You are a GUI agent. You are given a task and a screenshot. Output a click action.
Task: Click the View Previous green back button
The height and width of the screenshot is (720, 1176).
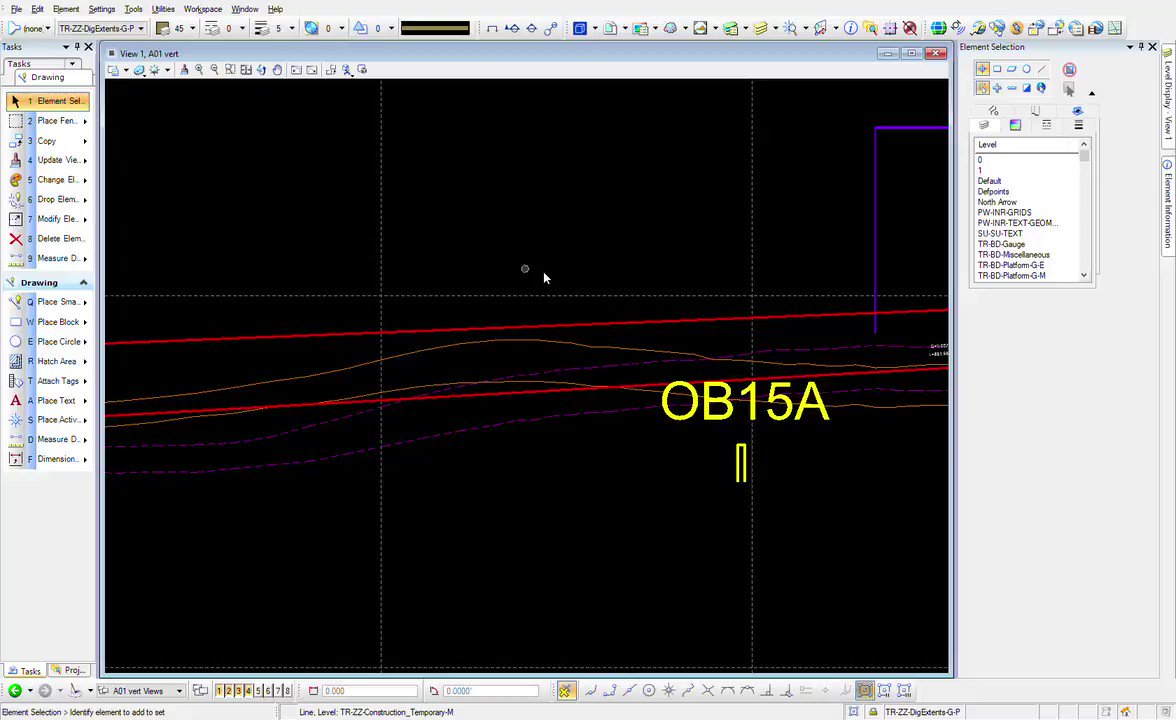pos(15,691)
